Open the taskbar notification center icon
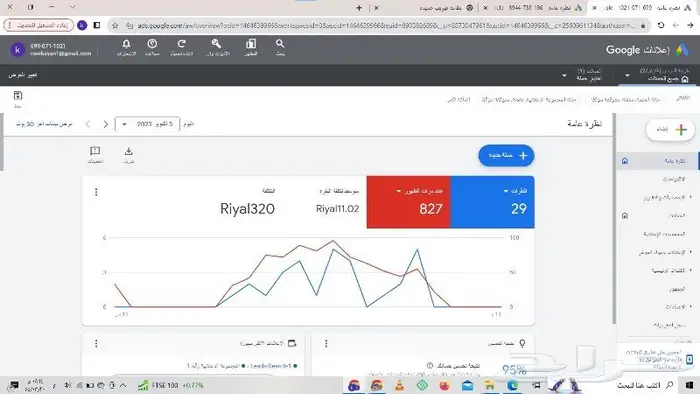 coord(13,385)
